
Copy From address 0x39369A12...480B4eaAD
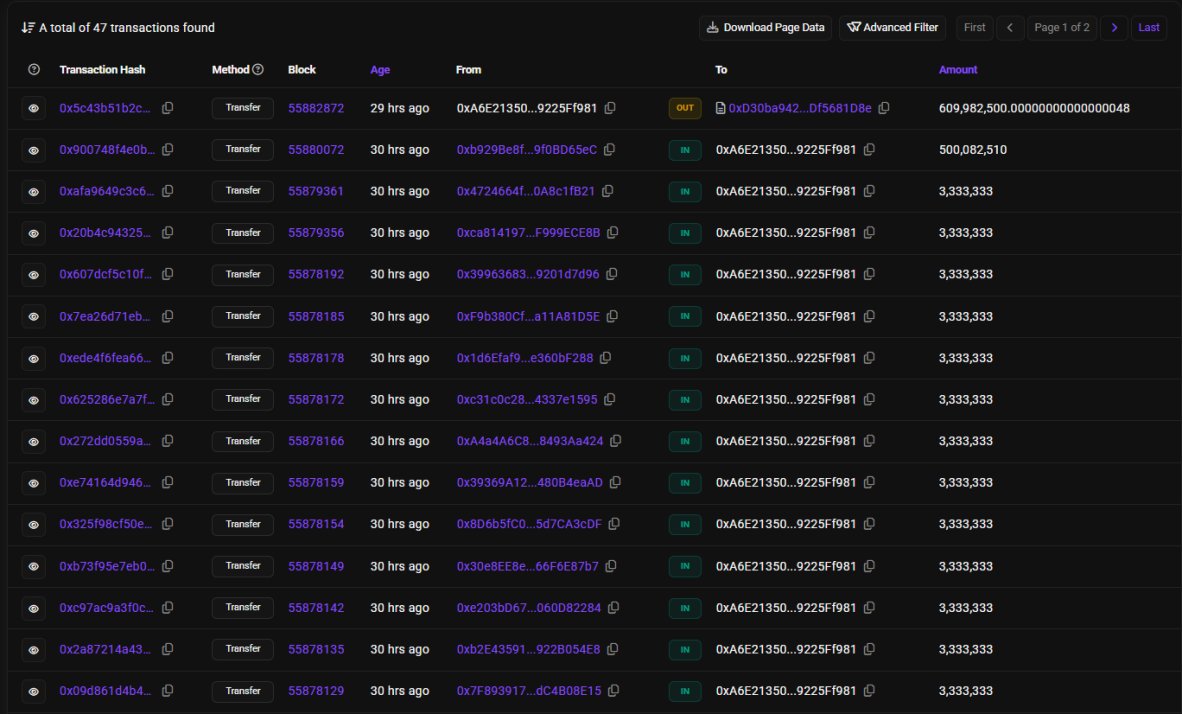pyautogui.click(x=615, y=482)
